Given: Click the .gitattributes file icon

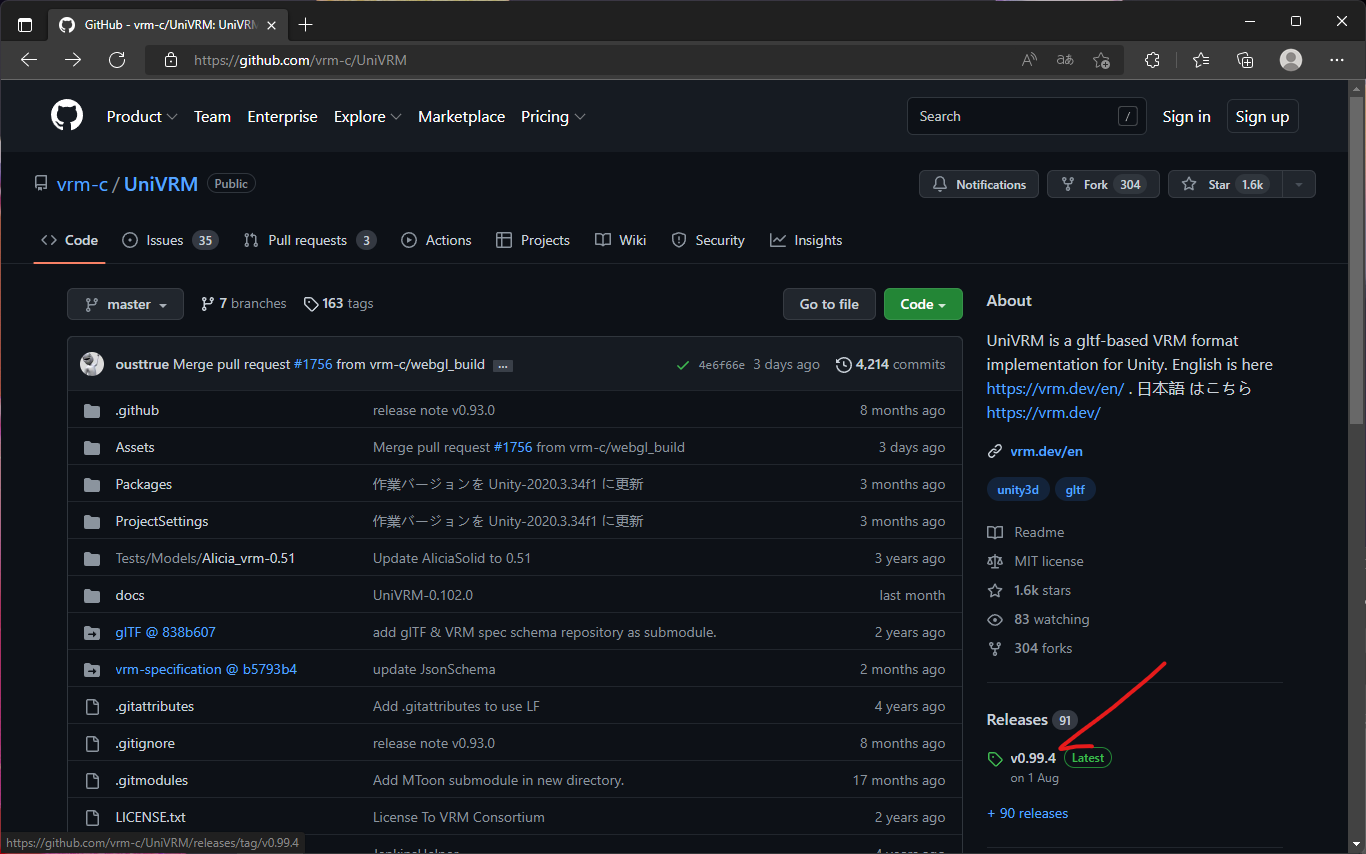Looking at the screenshot, I should [92, 706].
